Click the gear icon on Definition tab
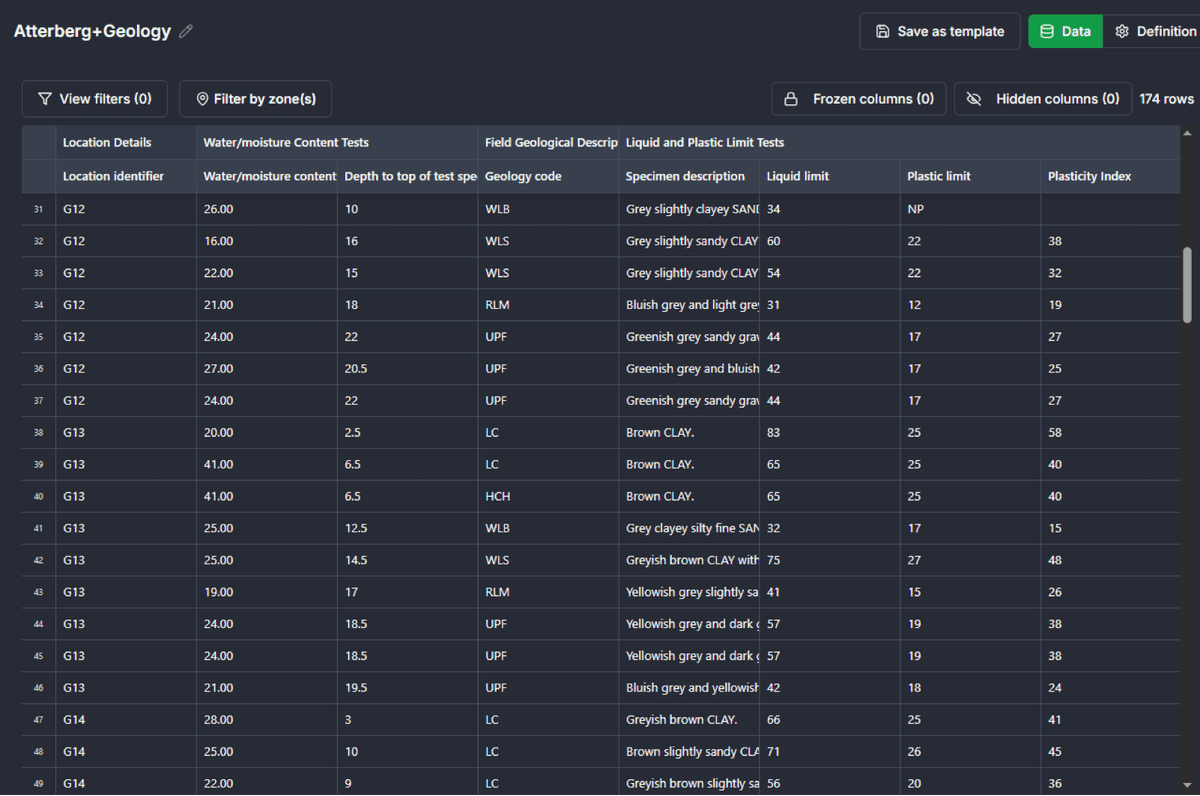The height and width of the screenshot is (796, 1200). pyautogui.click(x=1122, y=31)
